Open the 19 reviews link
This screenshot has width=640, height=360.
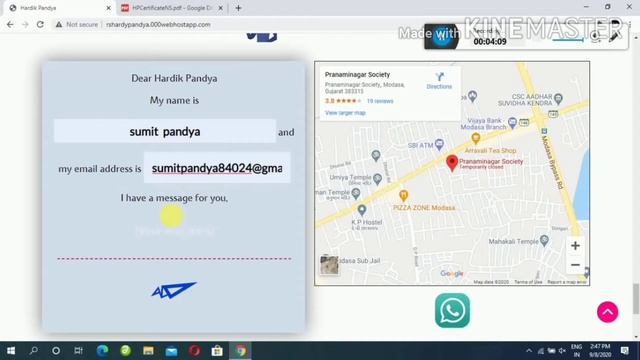pyautogui.click(x=380, y=101)
